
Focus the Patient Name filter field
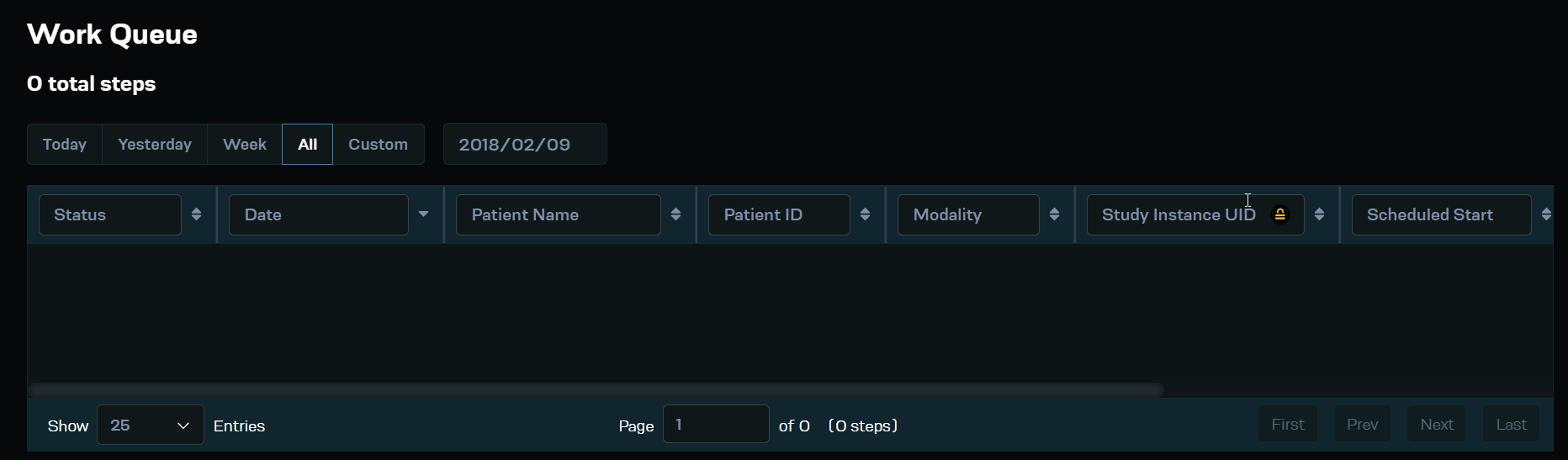pos(557,214)
